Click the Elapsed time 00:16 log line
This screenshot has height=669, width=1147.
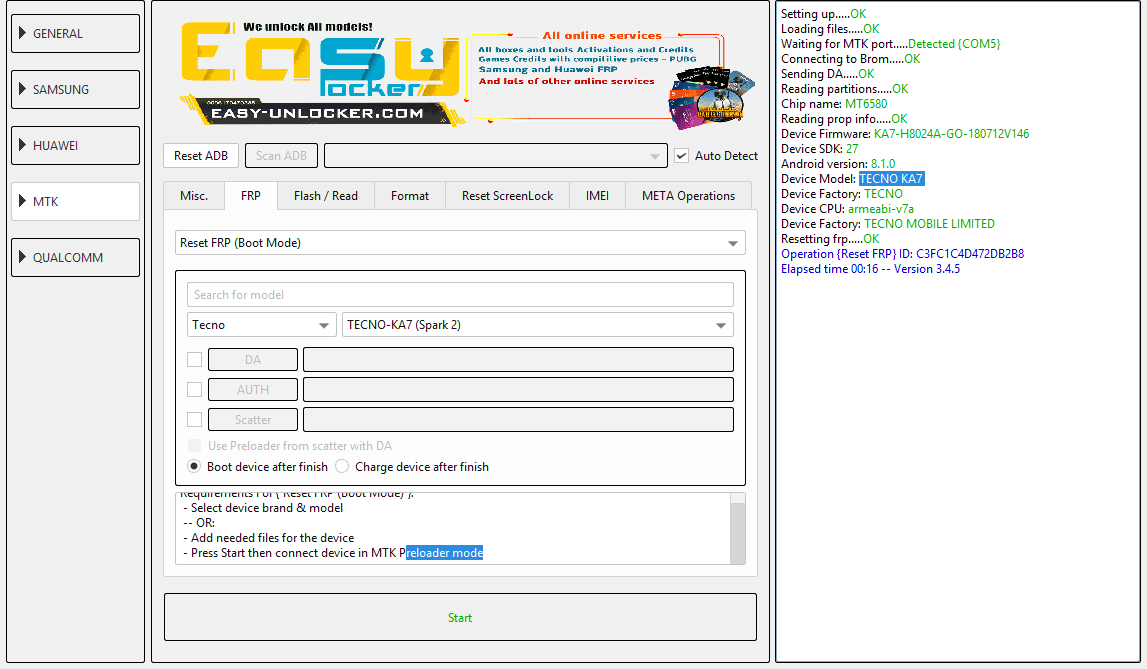coord(870,269)
